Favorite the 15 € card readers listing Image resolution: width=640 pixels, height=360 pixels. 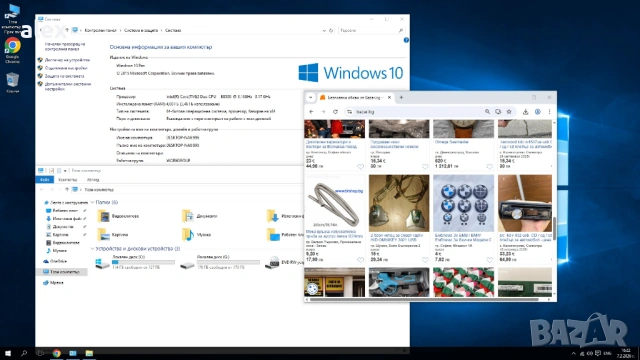[x=425, y=260]
